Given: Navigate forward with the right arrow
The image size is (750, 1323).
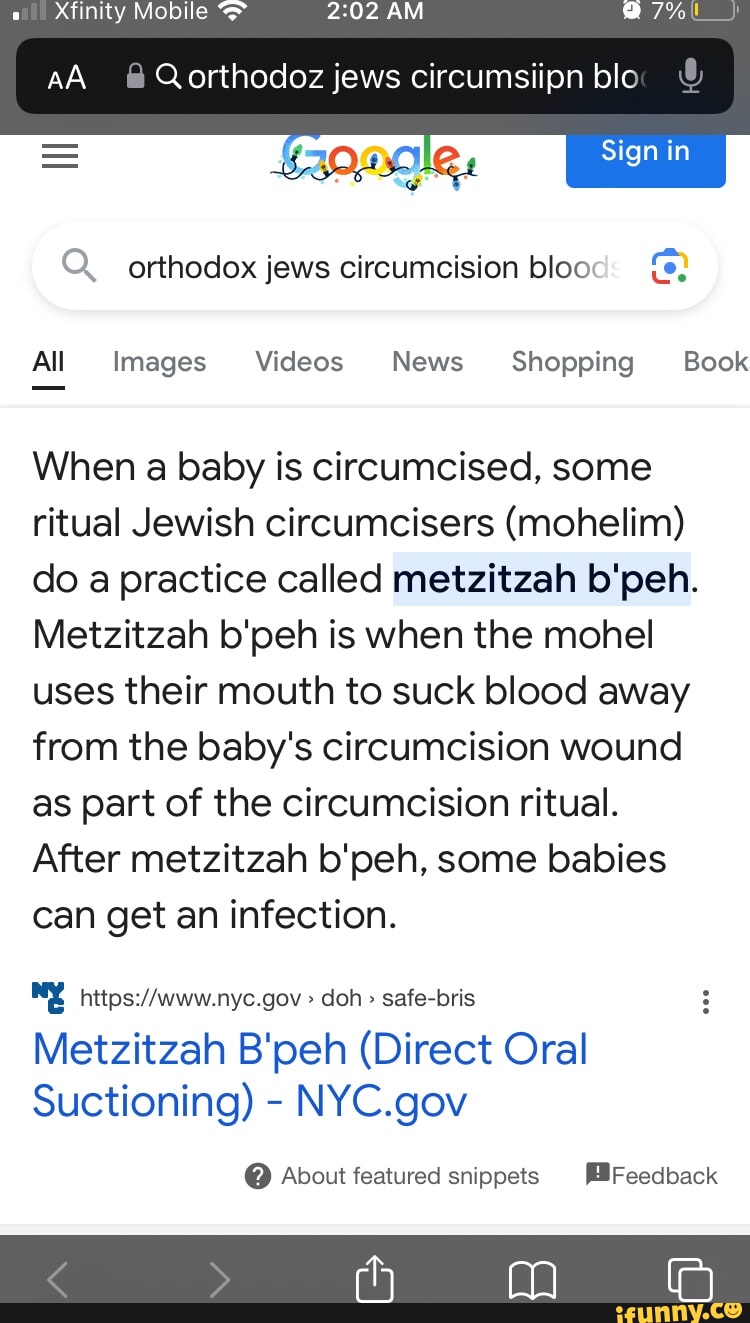Looking at the screenshot, I should pos(220,1278).
